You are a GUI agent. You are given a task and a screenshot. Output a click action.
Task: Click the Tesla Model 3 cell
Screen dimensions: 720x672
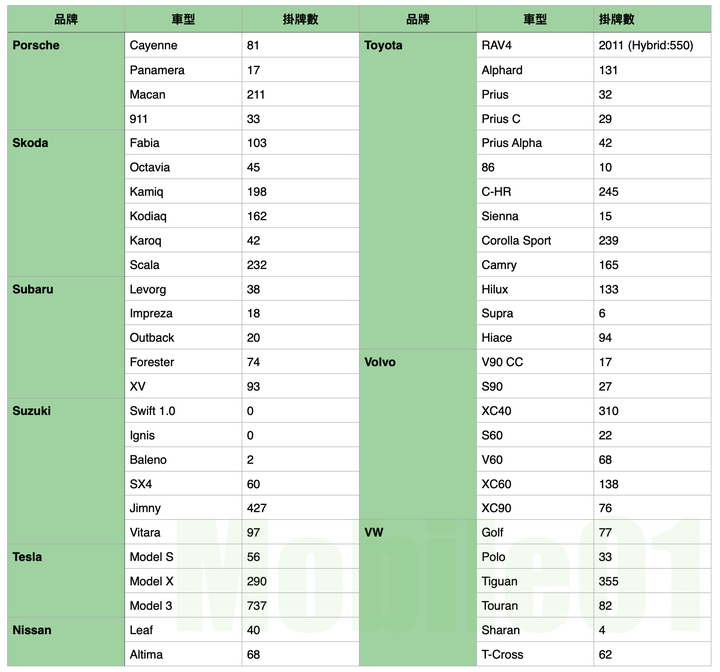183,605
